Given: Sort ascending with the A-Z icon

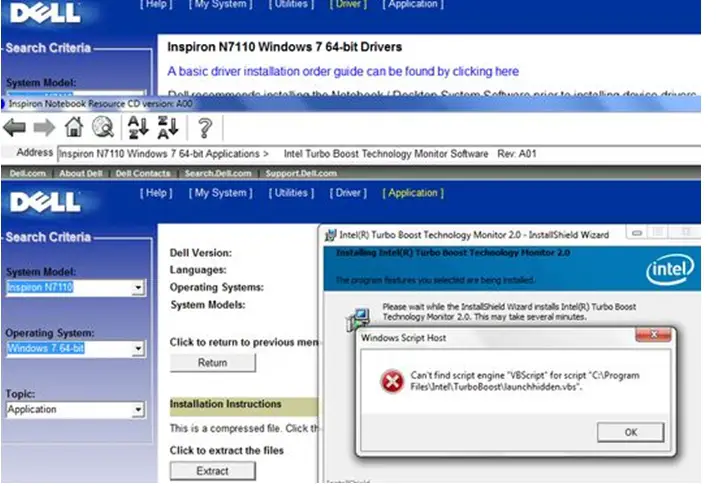Looking at the screenshot, I should (x=138, y=127).
